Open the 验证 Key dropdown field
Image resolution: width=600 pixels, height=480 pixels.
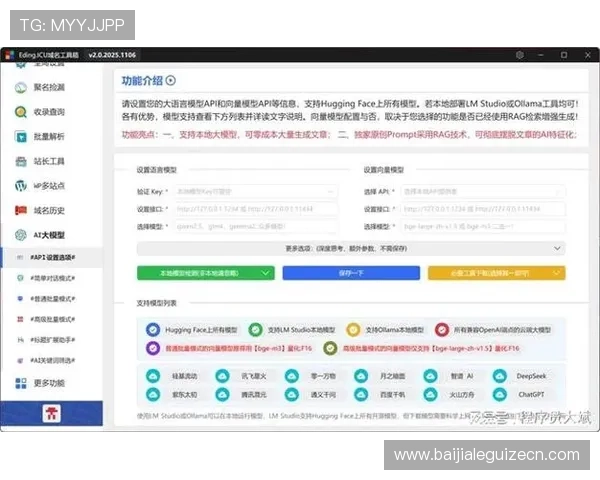pyautogui.click(x=256, y=191)
